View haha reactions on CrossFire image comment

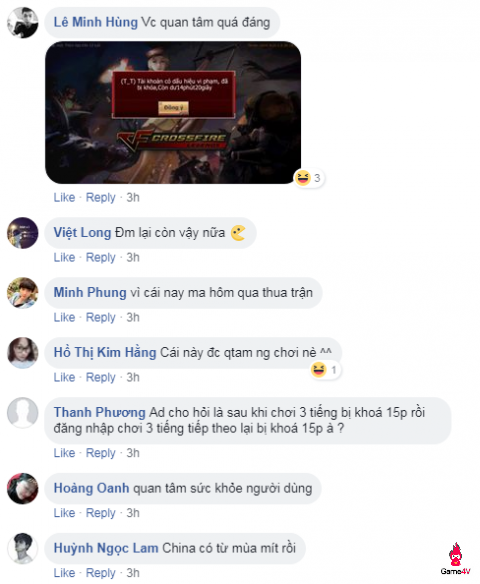tap(308, 178)
